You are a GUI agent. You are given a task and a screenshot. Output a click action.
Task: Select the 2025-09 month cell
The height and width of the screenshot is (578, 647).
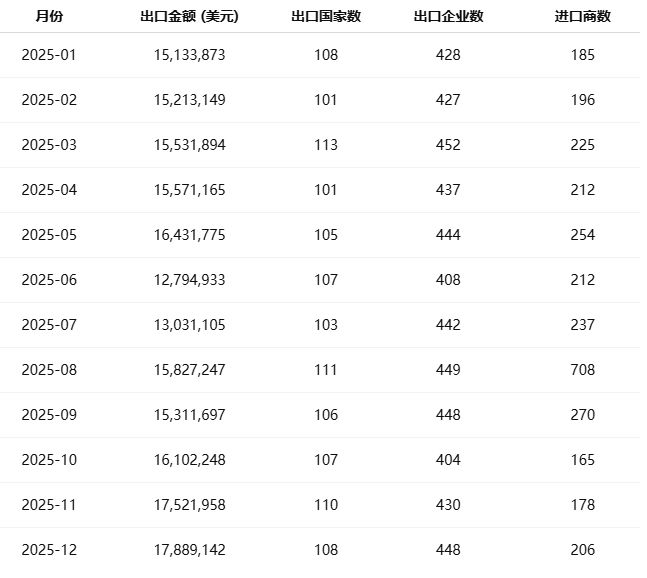tap(49, 415)
